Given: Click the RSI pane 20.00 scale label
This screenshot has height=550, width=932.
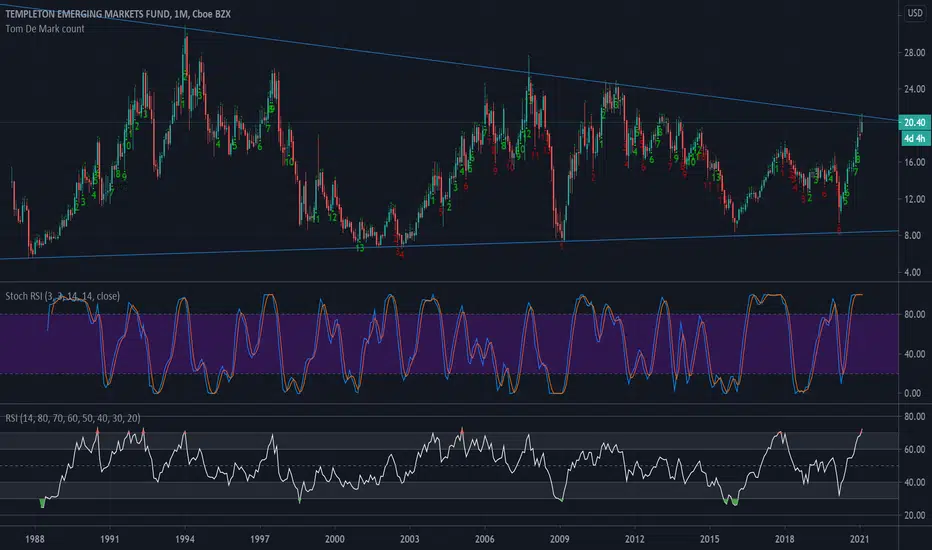Looking at the screenshot, I should 914,516.
